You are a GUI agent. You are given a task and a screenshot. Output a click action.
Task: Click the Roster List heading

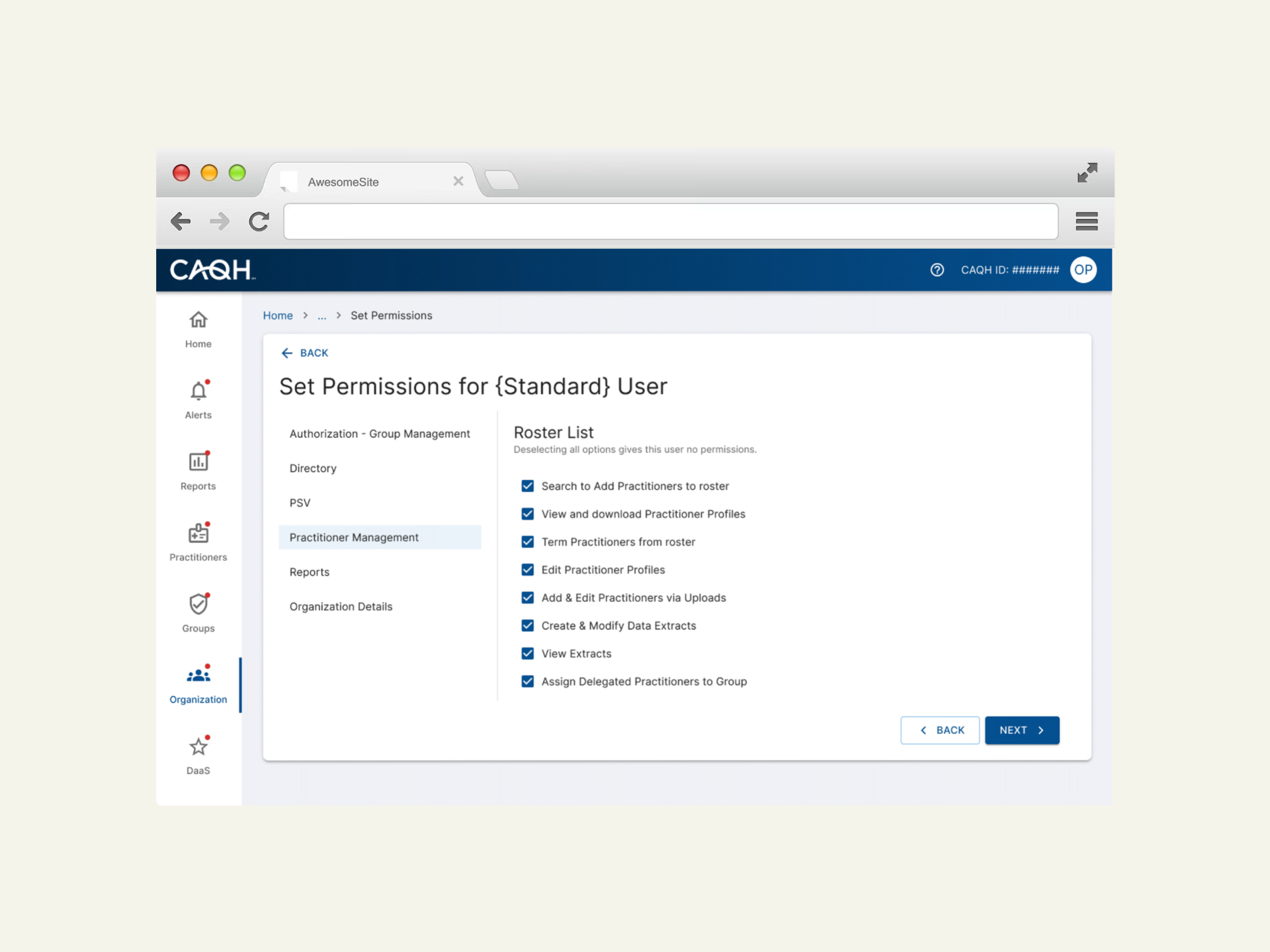554,432
